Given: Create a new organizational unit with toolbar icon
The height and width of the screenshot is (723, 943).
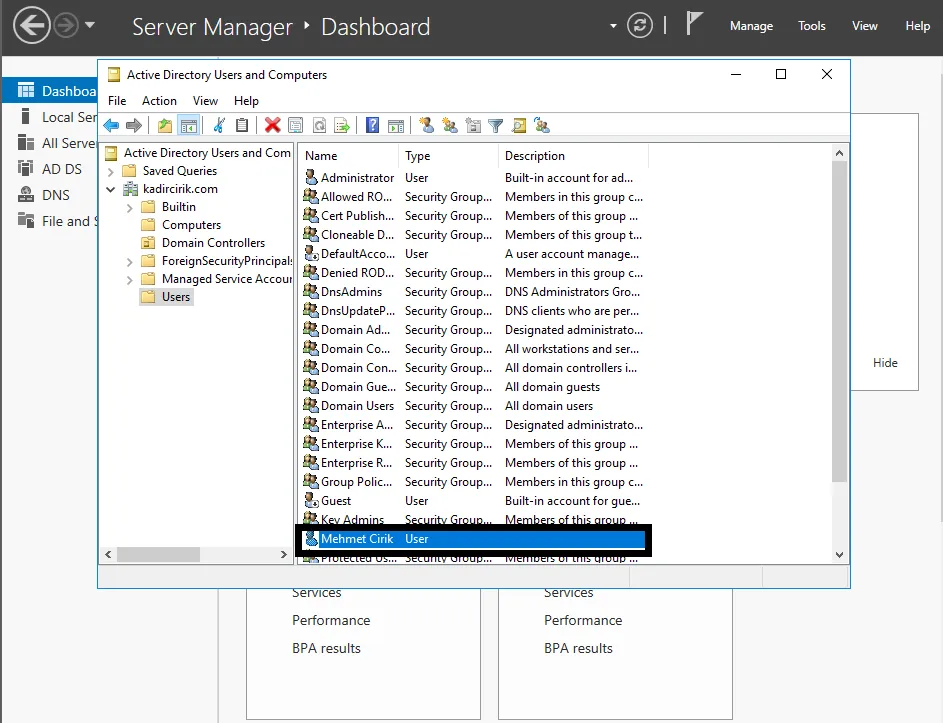Looking at the screenshot, I should (473, 125).
